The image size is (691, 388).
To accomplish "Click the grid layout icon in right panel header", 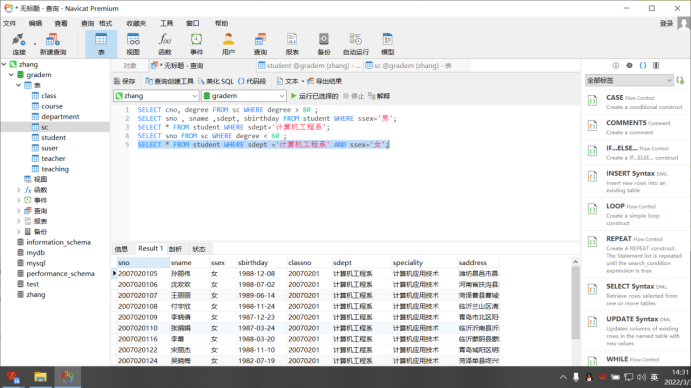I will (x=656, y=66).
